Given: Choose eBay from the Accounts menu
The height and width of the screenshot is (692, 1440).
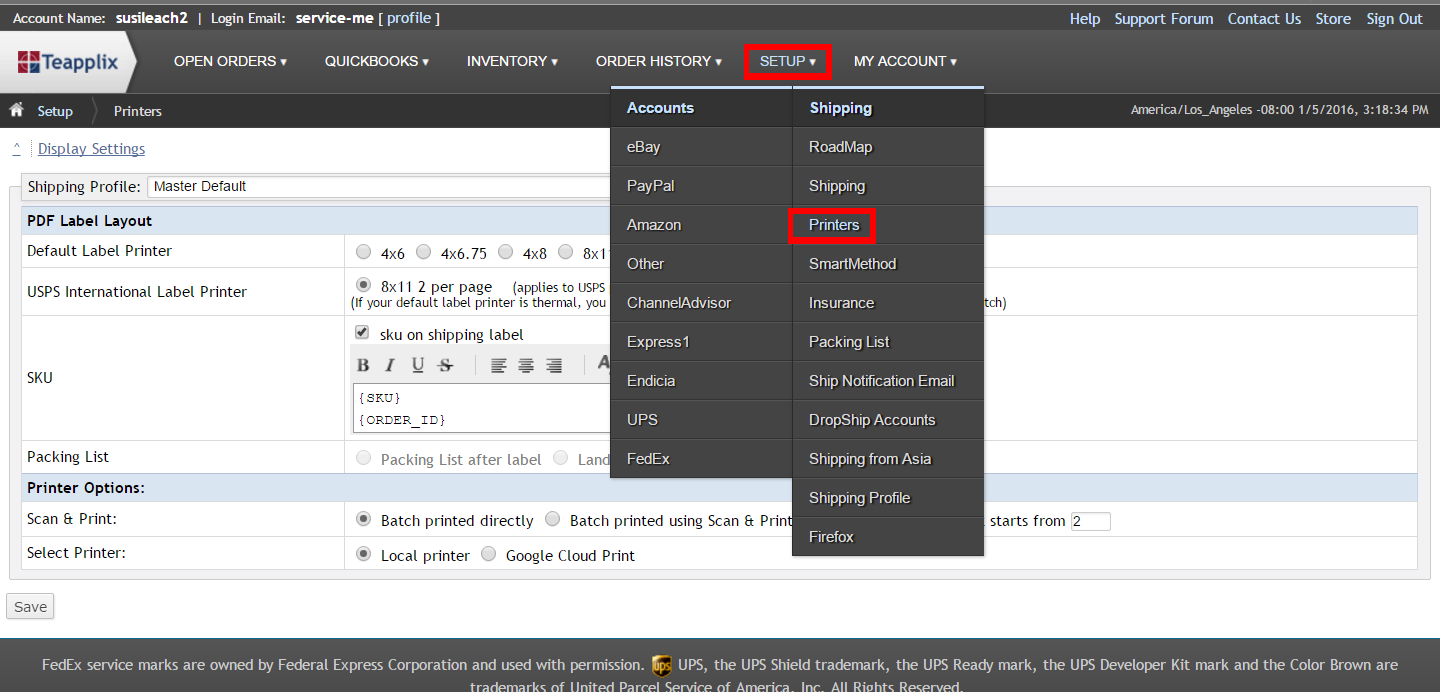Looking at the screenshot, I should coord(701,147).
